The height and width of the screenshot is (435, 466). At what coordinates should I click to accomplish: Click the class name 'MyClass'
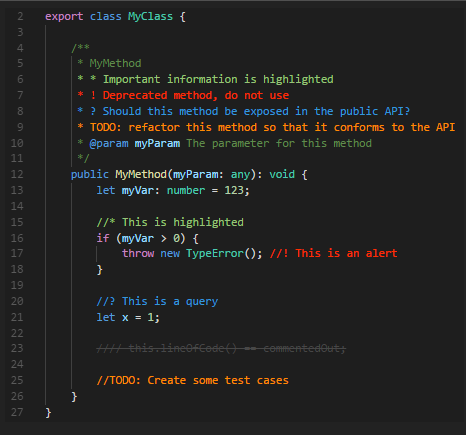tap(150, 17)
